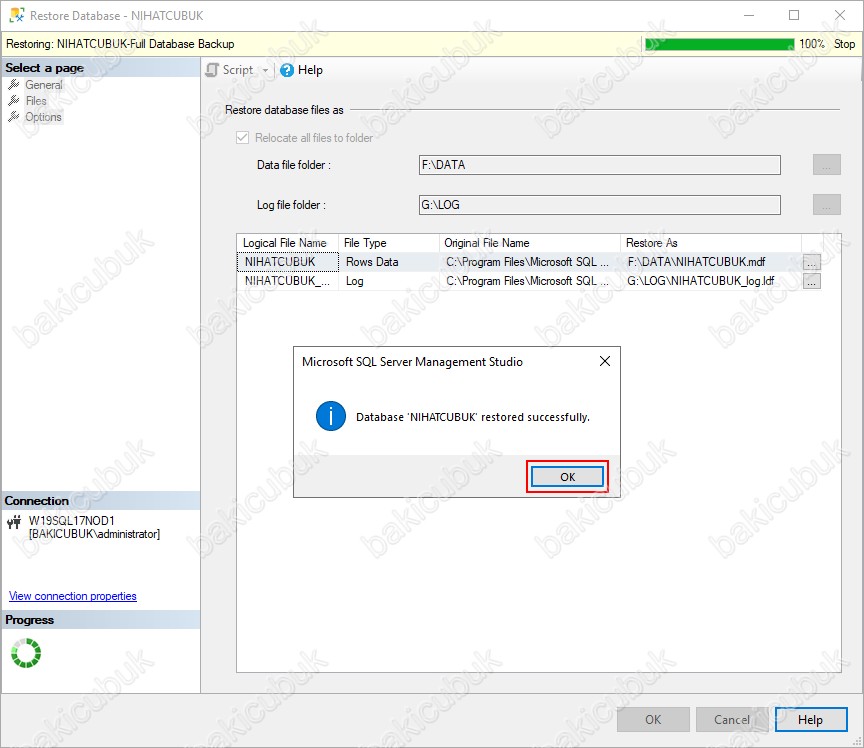Screen dimensions: 864x748
Task: Select the Original File Name column header
Action: coord(530,243)
